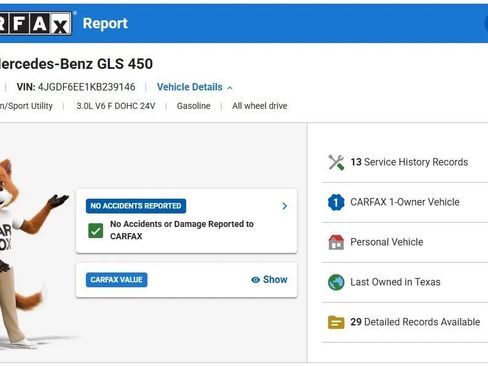
Task: Click the eye icon beside Show
Action: pyautogui.click(x=255, y=280)
